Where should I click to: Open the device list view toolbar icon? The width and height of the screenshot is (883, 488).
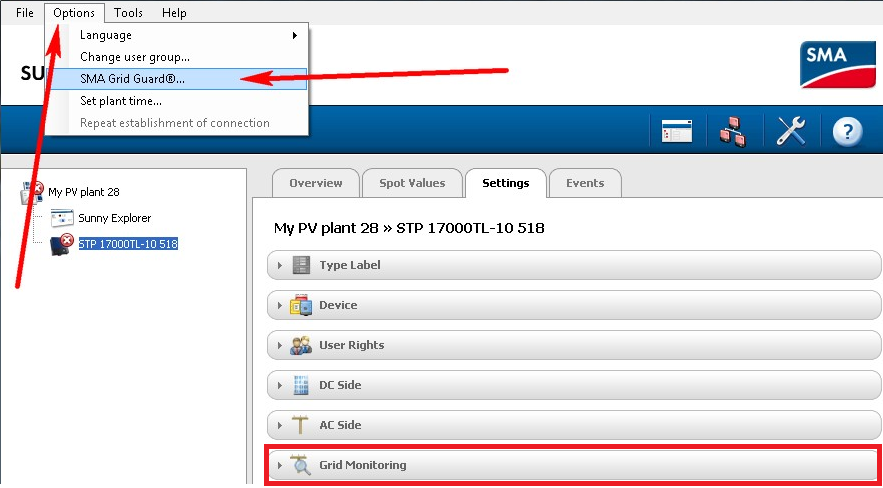click(x=677, y=131)
